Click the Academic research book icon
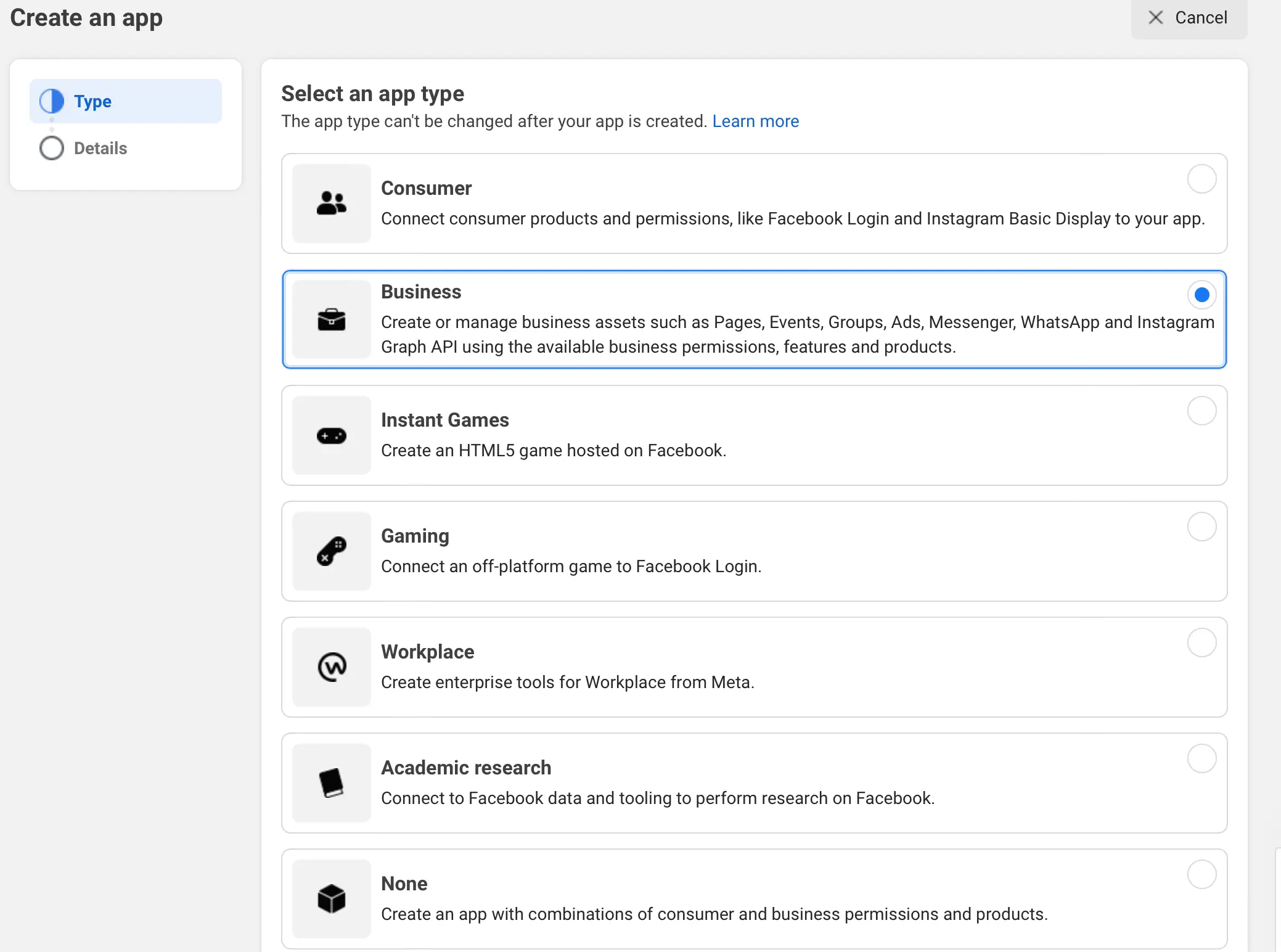The height and width of the screenshot is (952, 1281). [331, 783]
